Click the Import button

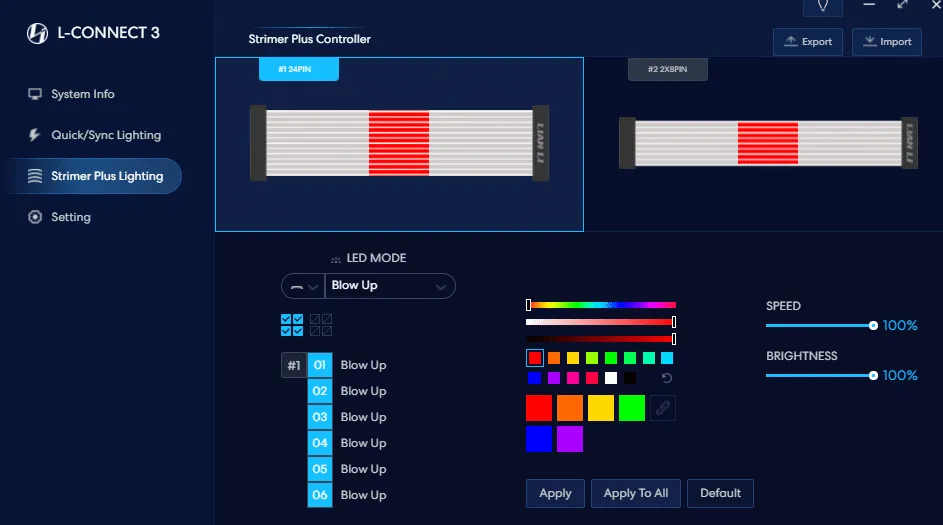pos(887,42)
